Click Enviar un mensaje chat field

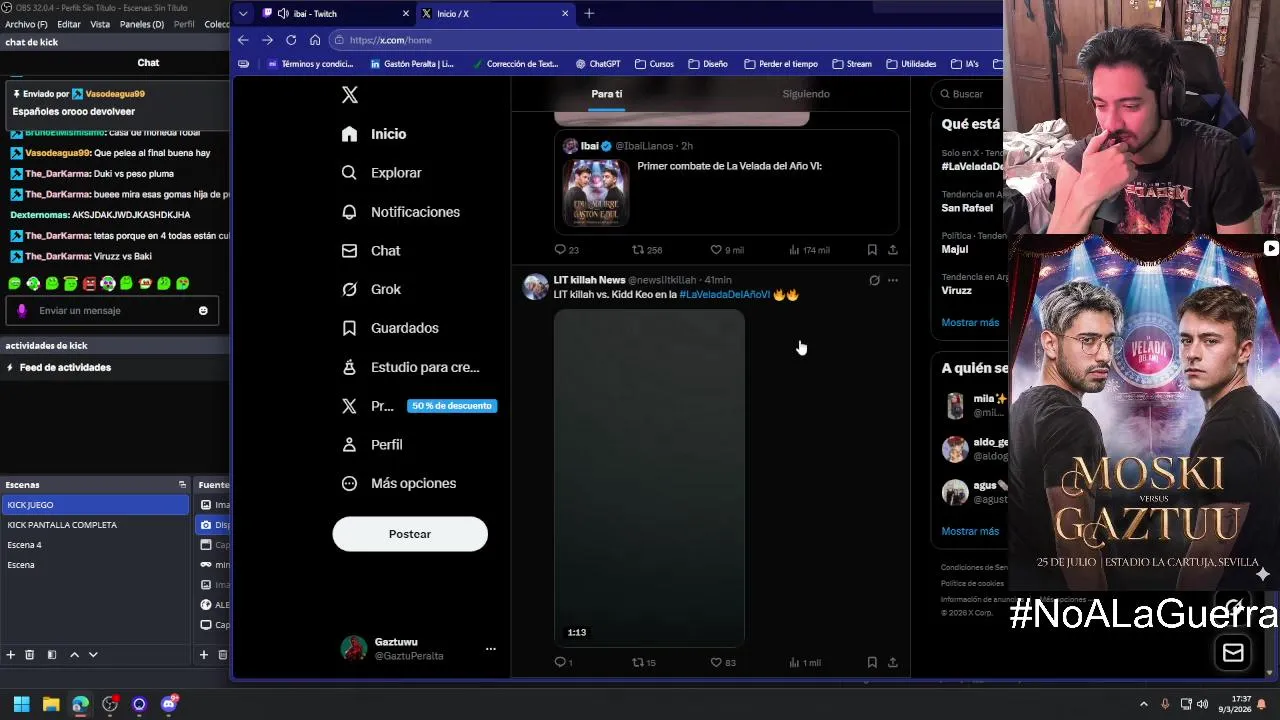(x=112, y=311)
